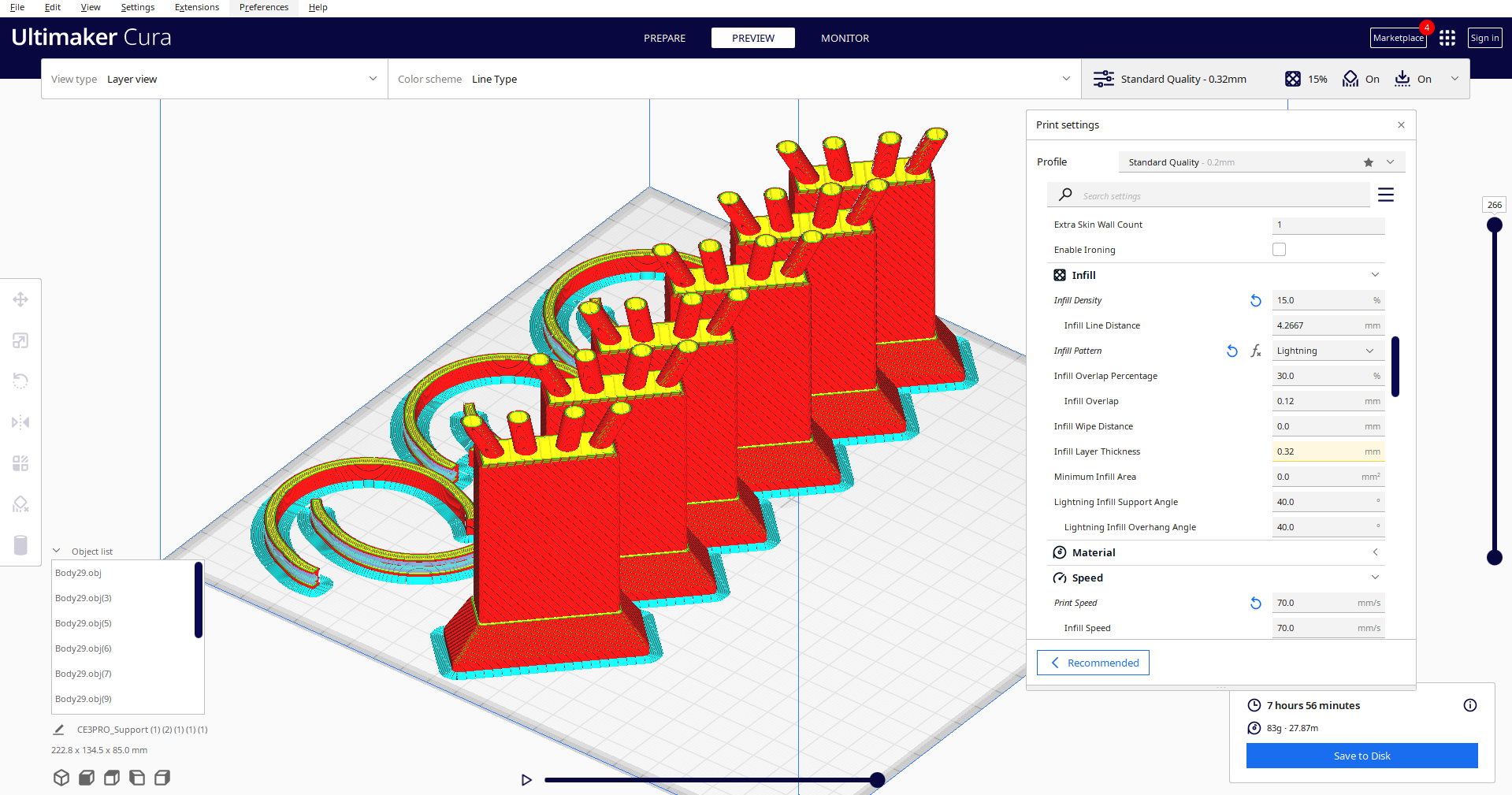Reset Infill Pattern to default
Image resolution: width=1512 pixels, height=795 pixels.
pos(1232,351)
